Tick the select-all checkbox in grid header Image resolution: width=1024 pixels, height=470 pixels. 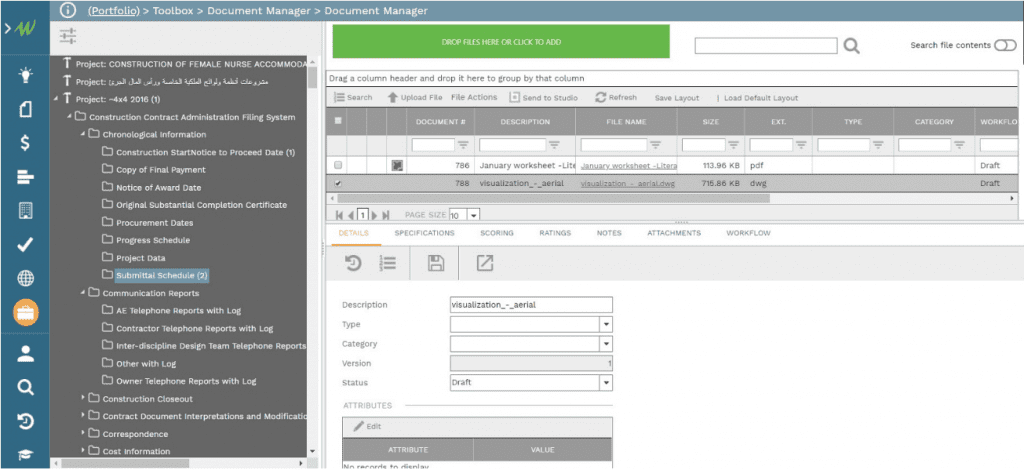point(338,121)
